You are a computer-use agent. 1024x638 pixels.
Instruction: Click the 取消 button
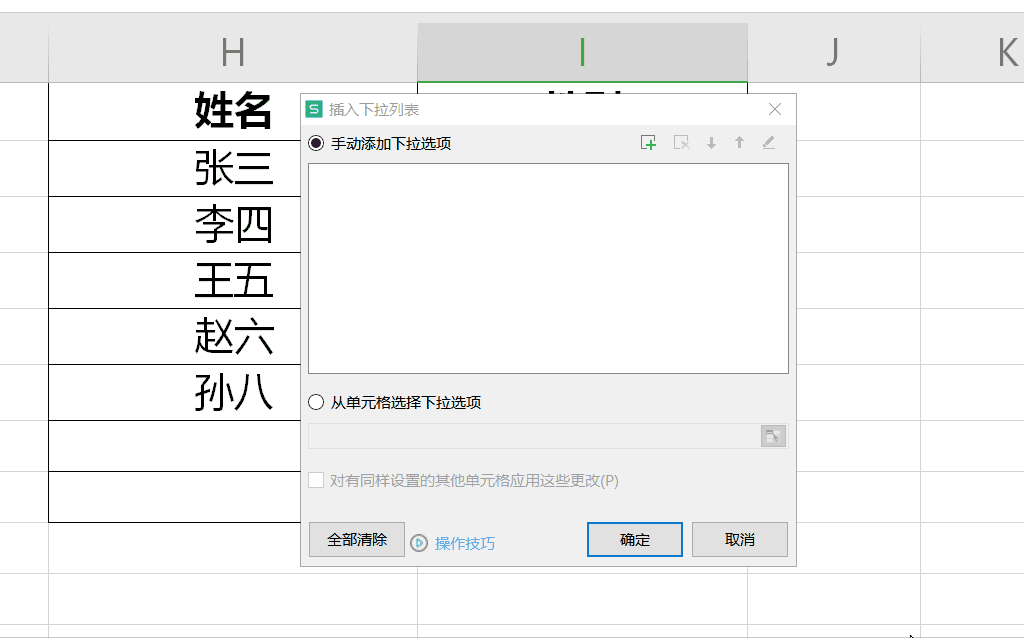coord(739,539)
